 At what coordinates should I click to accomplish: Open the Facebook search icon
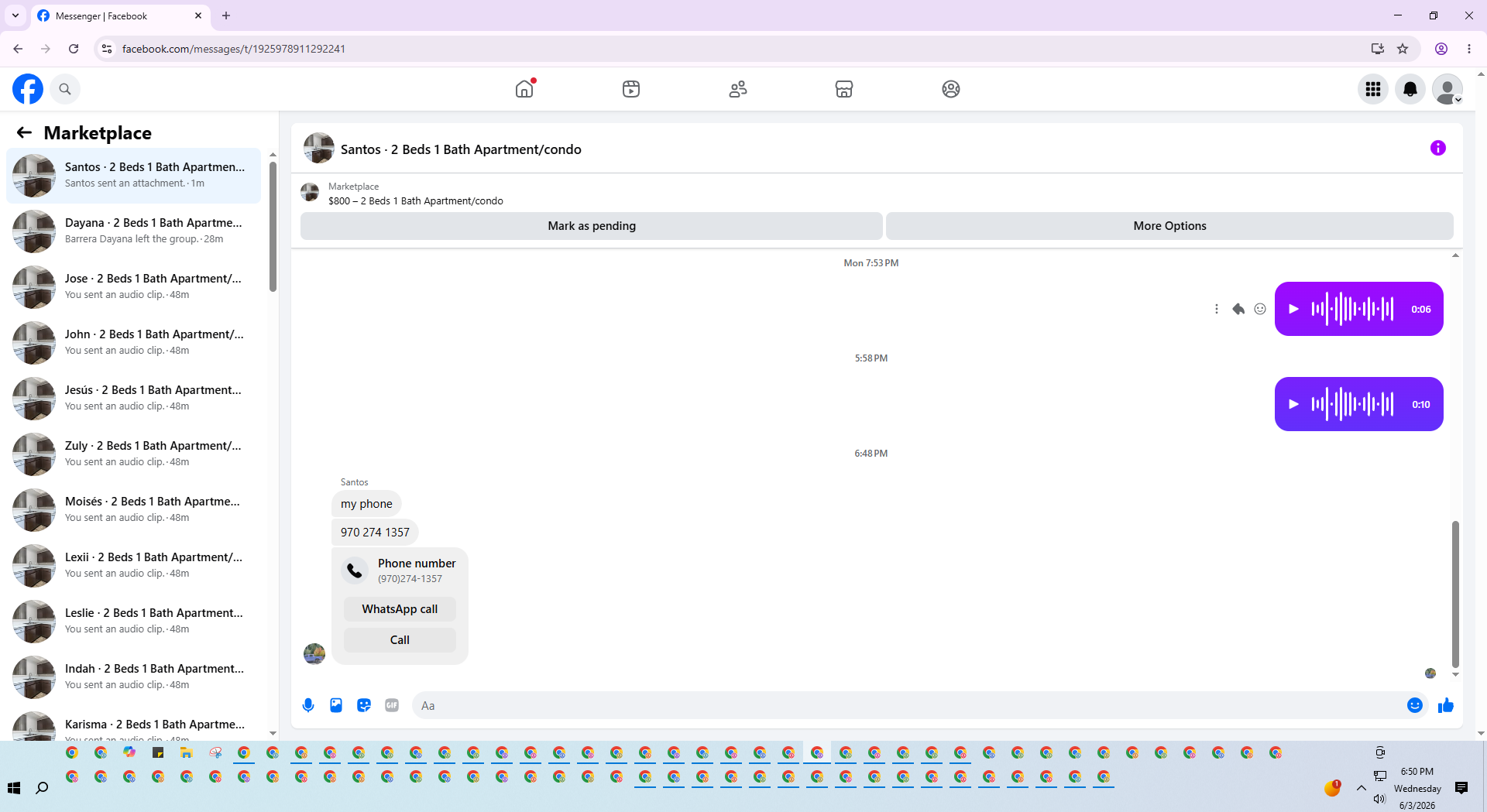65,89
